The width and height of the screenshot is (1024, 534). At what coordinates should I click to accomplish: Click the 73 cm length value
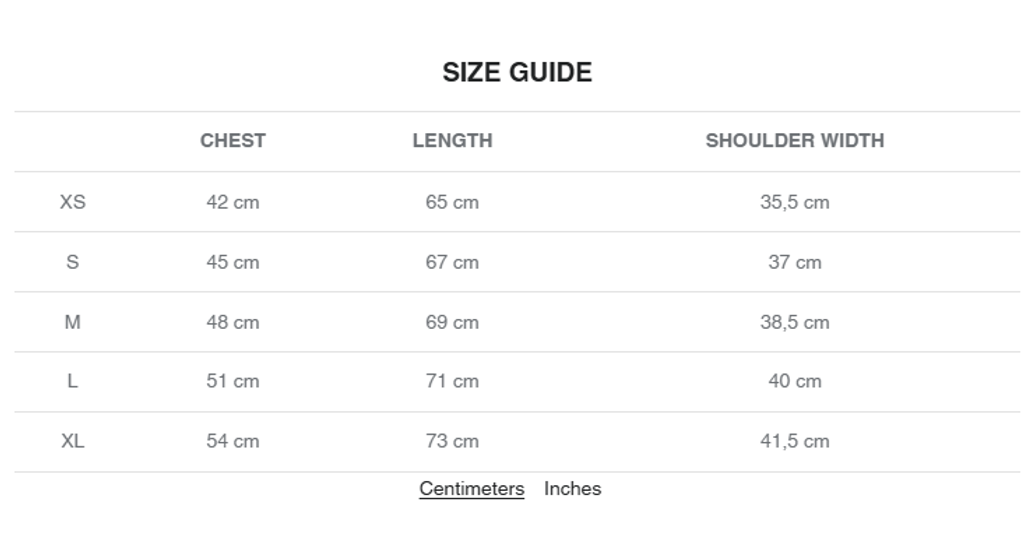(x=452, y=441)
